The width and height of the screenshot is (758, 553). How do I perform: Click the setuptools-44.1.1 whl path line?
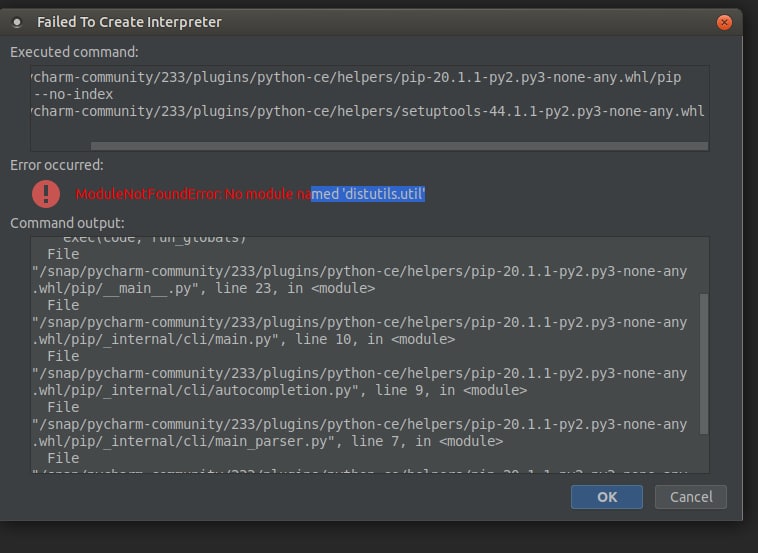tap(367, 112)
